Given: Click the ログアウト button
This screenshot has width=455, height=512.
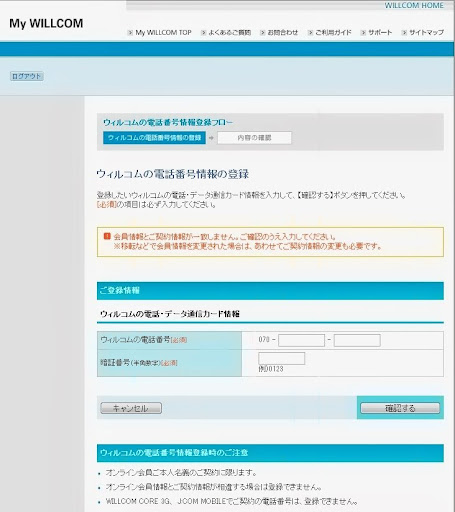Looking at the screenshot, I should coord(27,76).
